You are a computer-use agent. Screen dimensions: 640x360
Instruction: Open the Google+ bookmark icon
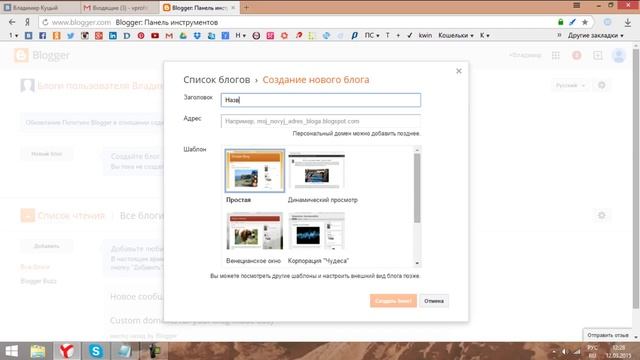(x=99, y=36)
